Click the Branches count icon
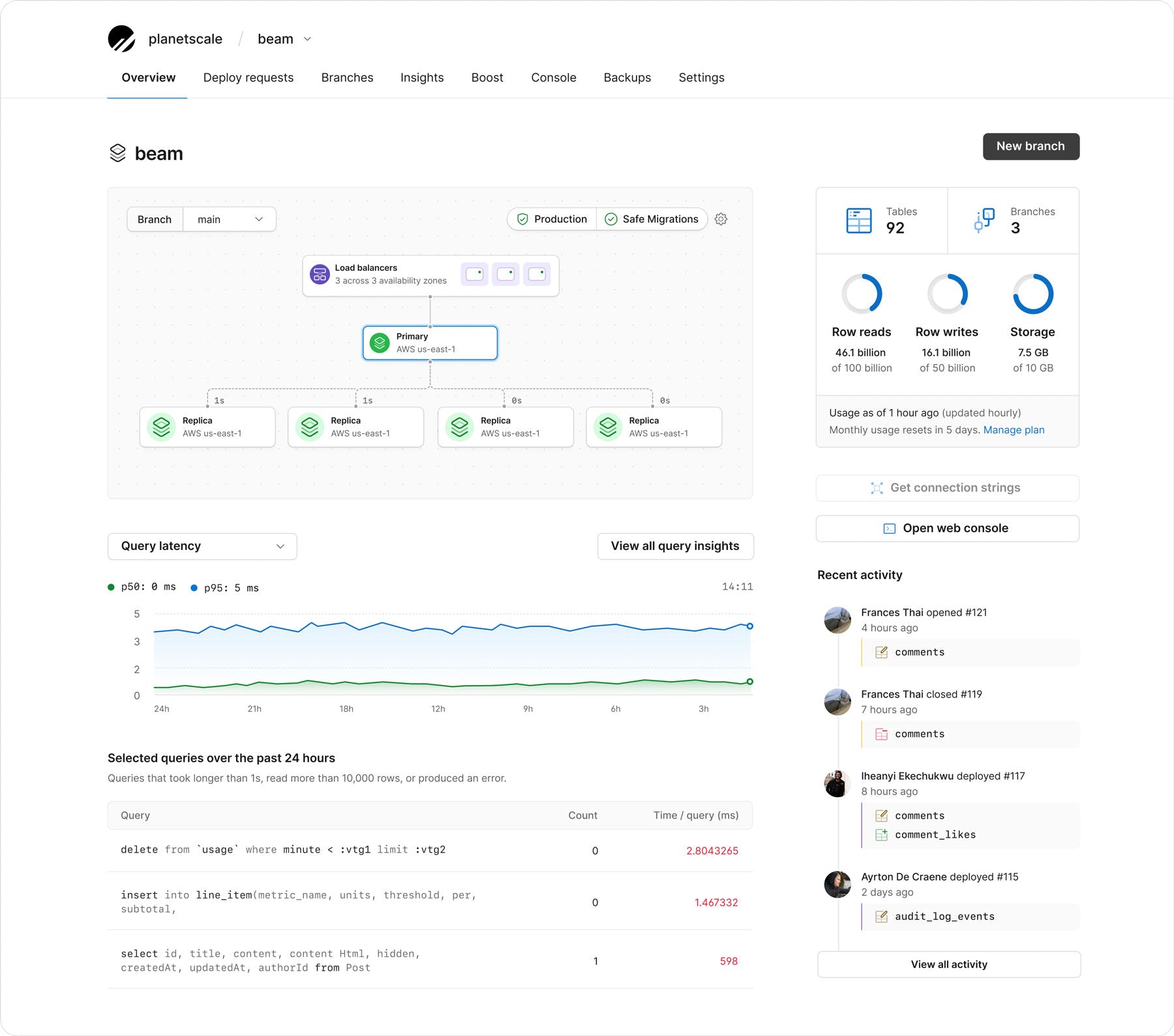1174x1036 pixels. pyautogui.click(x=984, y=221)
